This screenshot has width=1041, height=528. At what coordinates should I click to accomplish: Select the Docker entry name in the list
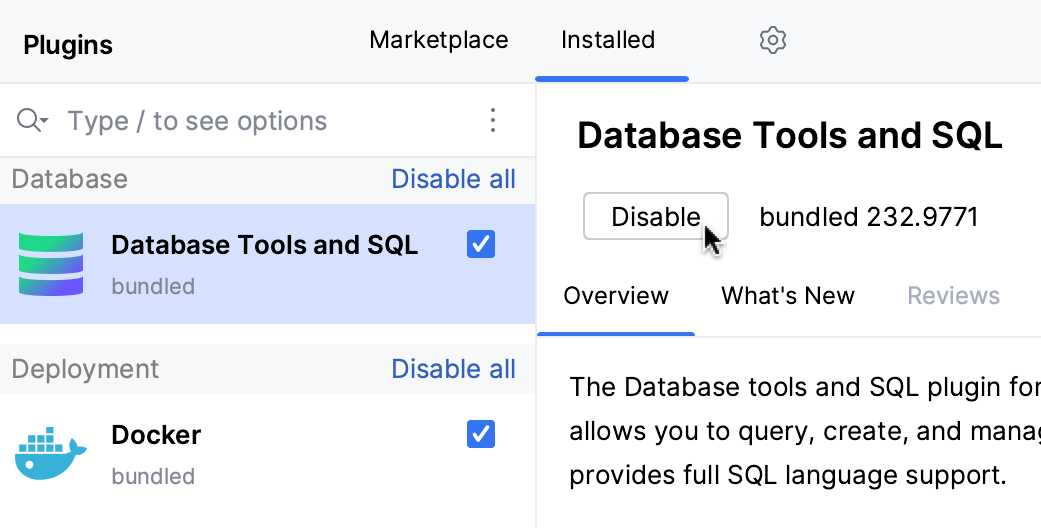point(156,435)
